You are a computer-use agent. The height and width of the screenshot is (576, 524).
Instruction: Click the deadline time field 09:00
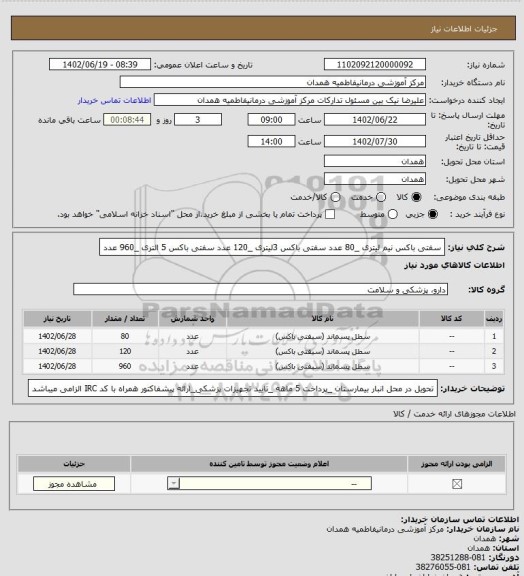(x=271, y=120)
